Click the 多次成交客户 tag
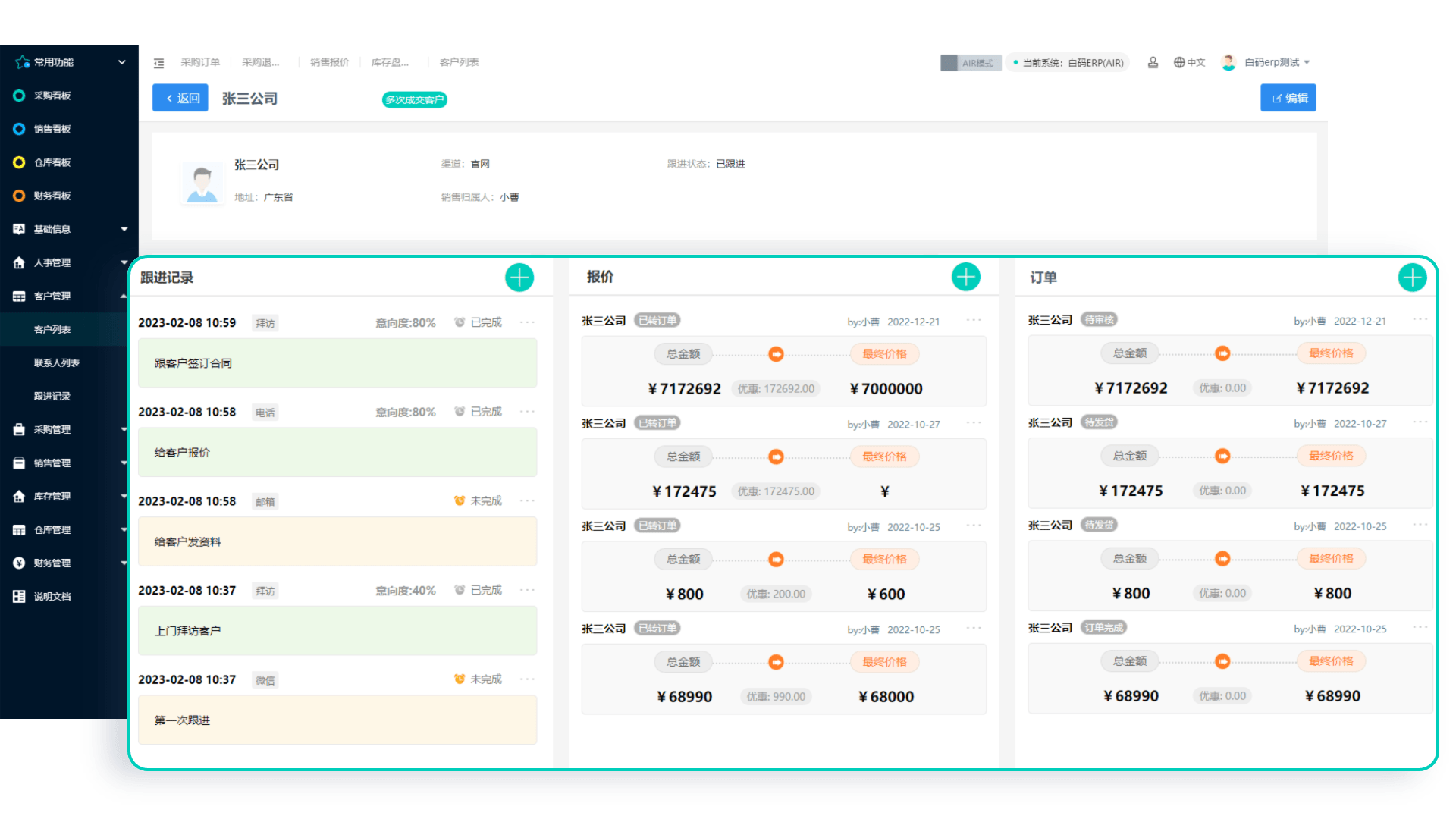This screenshot has width=1456, height=819. [x=414, y=99]
